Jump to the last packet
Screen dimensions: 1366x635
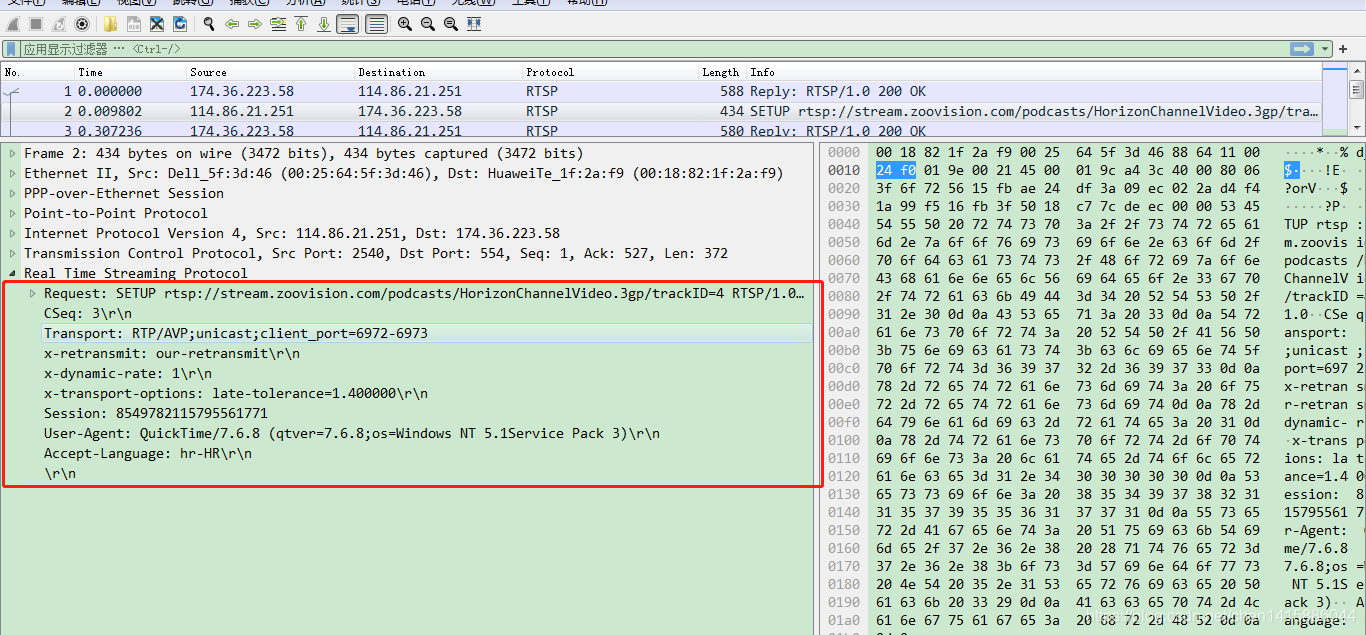click(x=324, y=23)
